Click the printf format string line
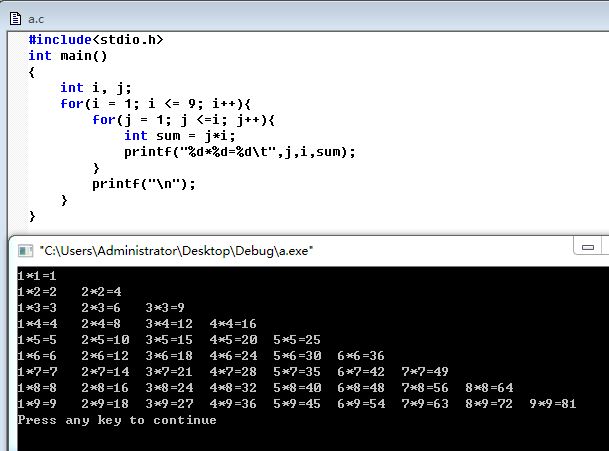Screen dimensions: 609x451 (240, 152)
